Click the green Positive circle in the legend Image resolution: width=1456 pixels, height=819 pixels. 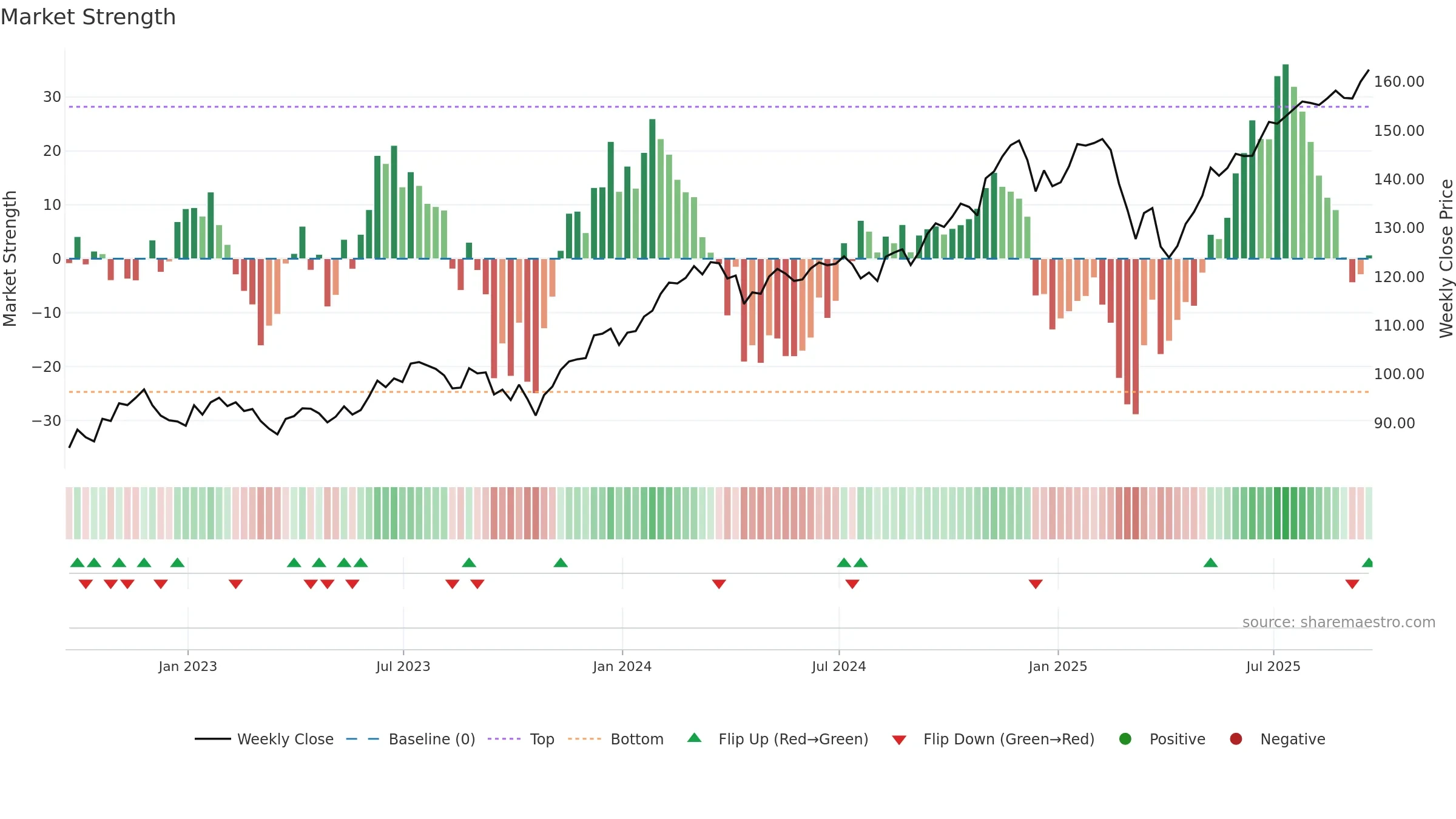tap(1125, 739)
